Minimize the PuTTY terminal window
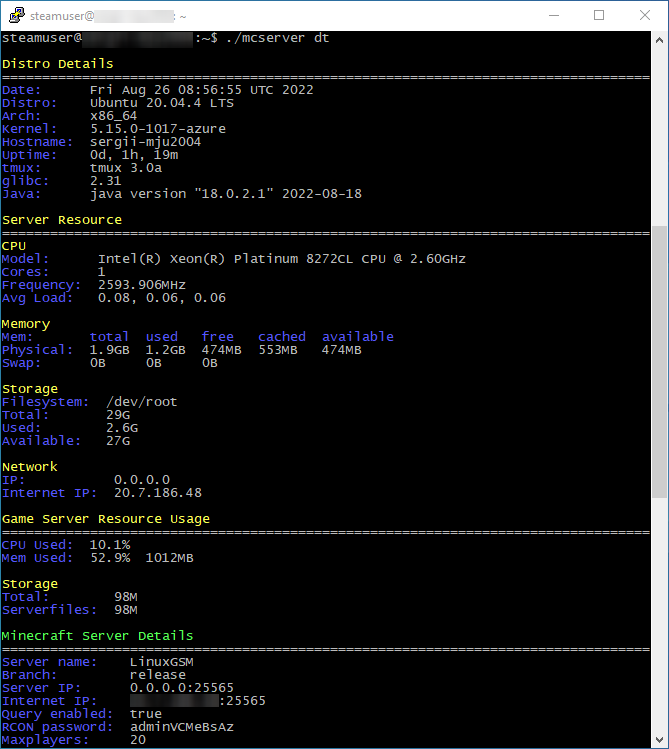 click(554, 15)
